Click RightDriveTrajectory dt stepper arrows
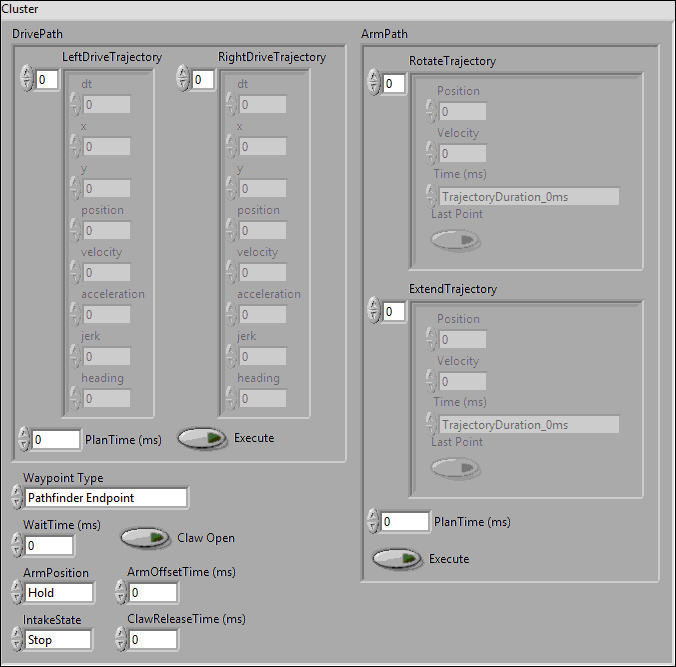Viewport: 676px width, 667px height. click(232, 103)
